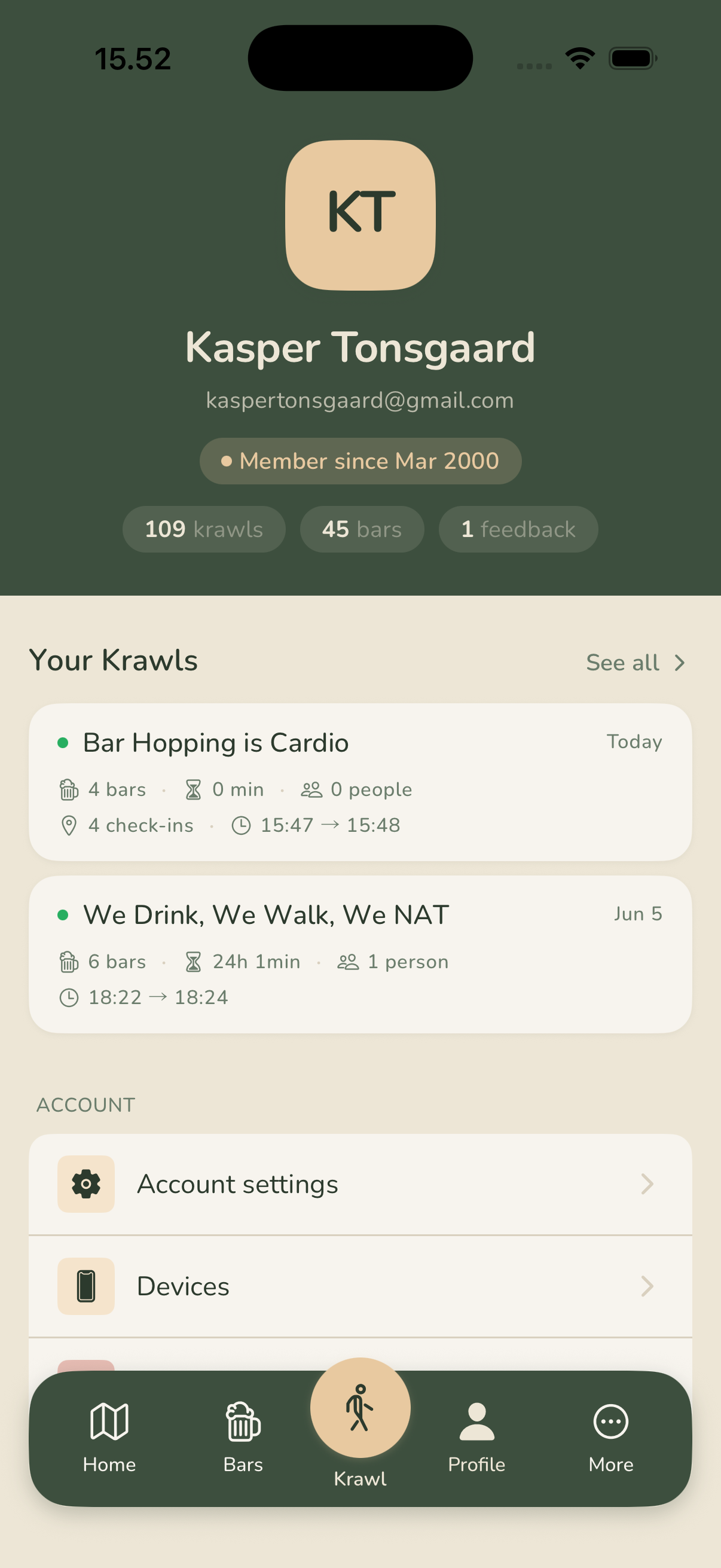The height and width of the screenshot is (1568, 721).
Task: Open the See all krawls link
Action: click(x=636, y=663)
